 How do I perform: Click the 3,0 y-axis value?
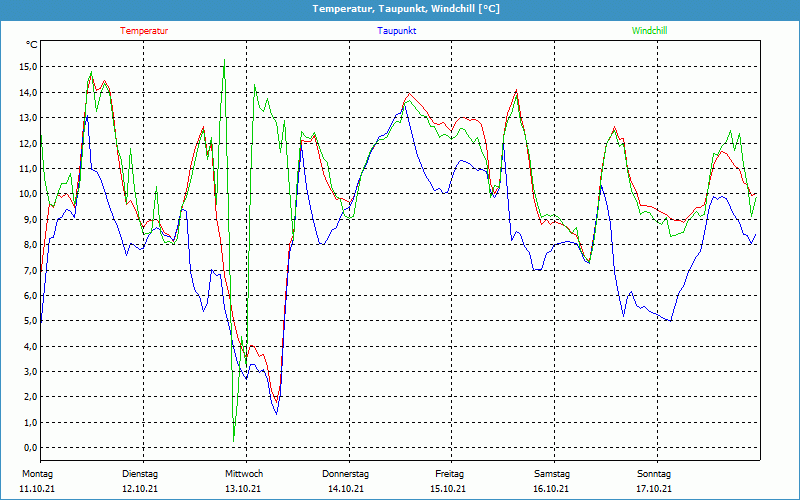tap(31, 371)
